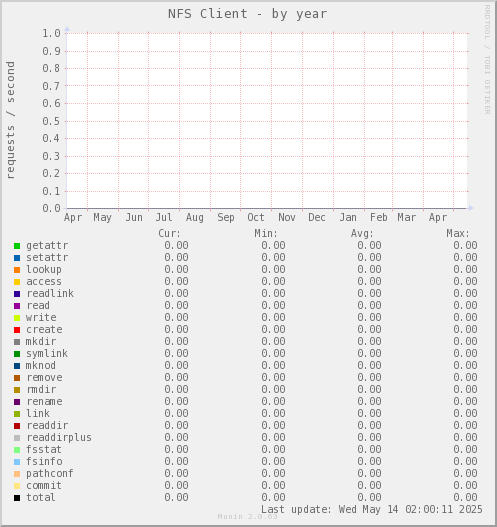The height and width of the screenshot is (527, 497).
Task: Click the blue setattr legend swatch
Action: [17, 258]
